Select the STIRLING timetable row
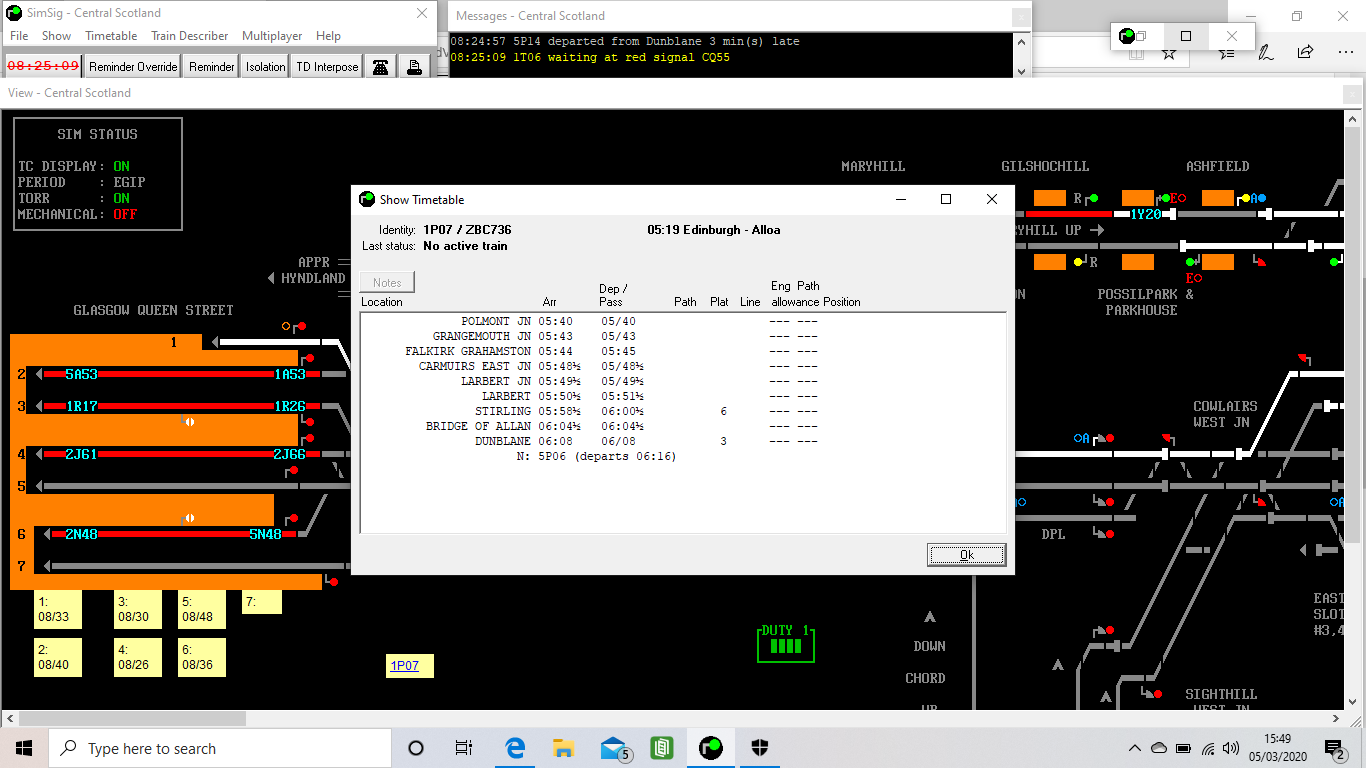 (683, 411)
